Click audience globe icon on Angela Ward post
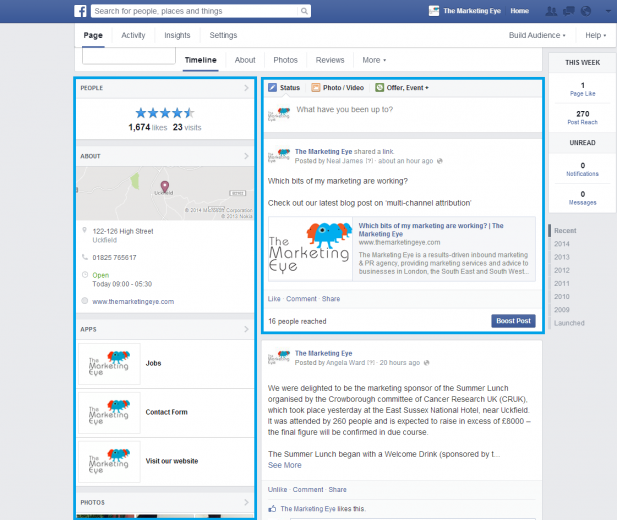Screen dimensions: 617x520 (427, 363)
